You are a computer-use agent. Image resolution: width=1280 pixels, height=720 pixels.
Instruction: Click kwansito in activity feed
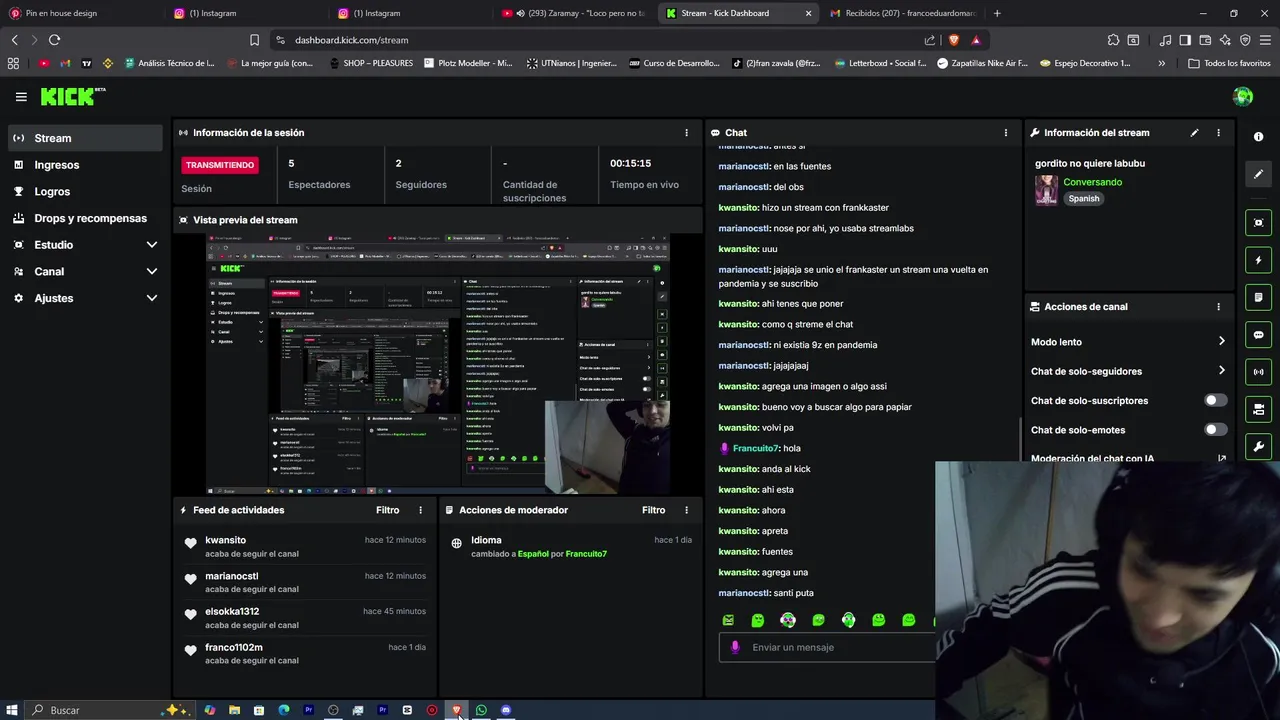coord(225,540)
